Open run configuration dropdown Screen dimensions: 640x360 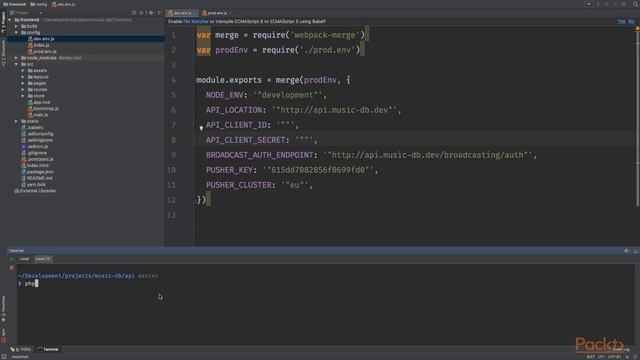(589, 4)
